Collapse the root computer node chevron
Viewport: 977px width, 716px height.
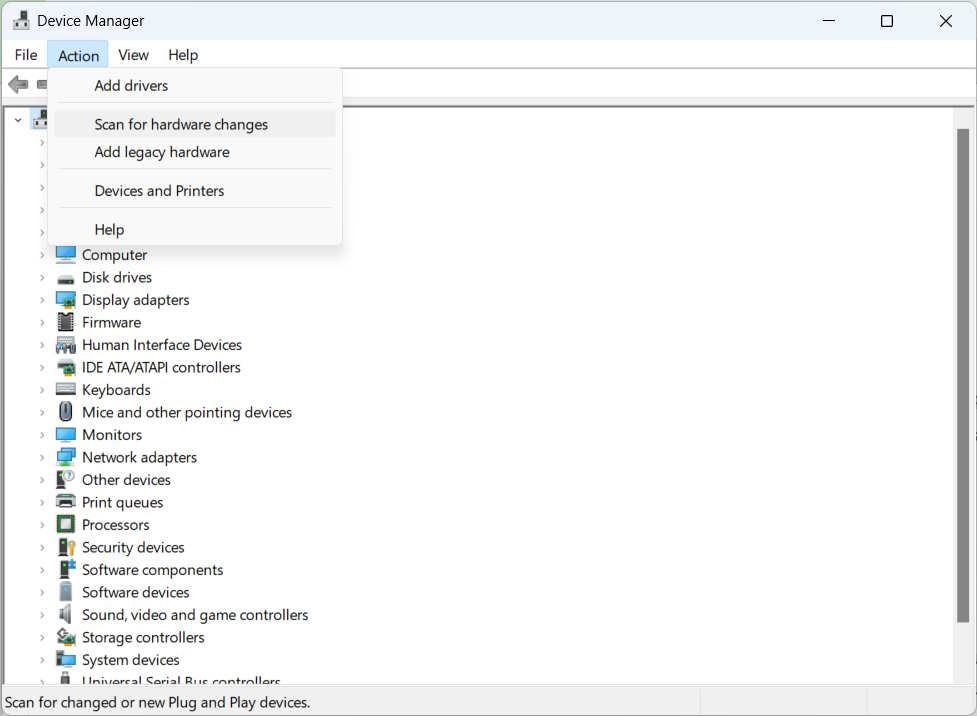tap(18, 118)
